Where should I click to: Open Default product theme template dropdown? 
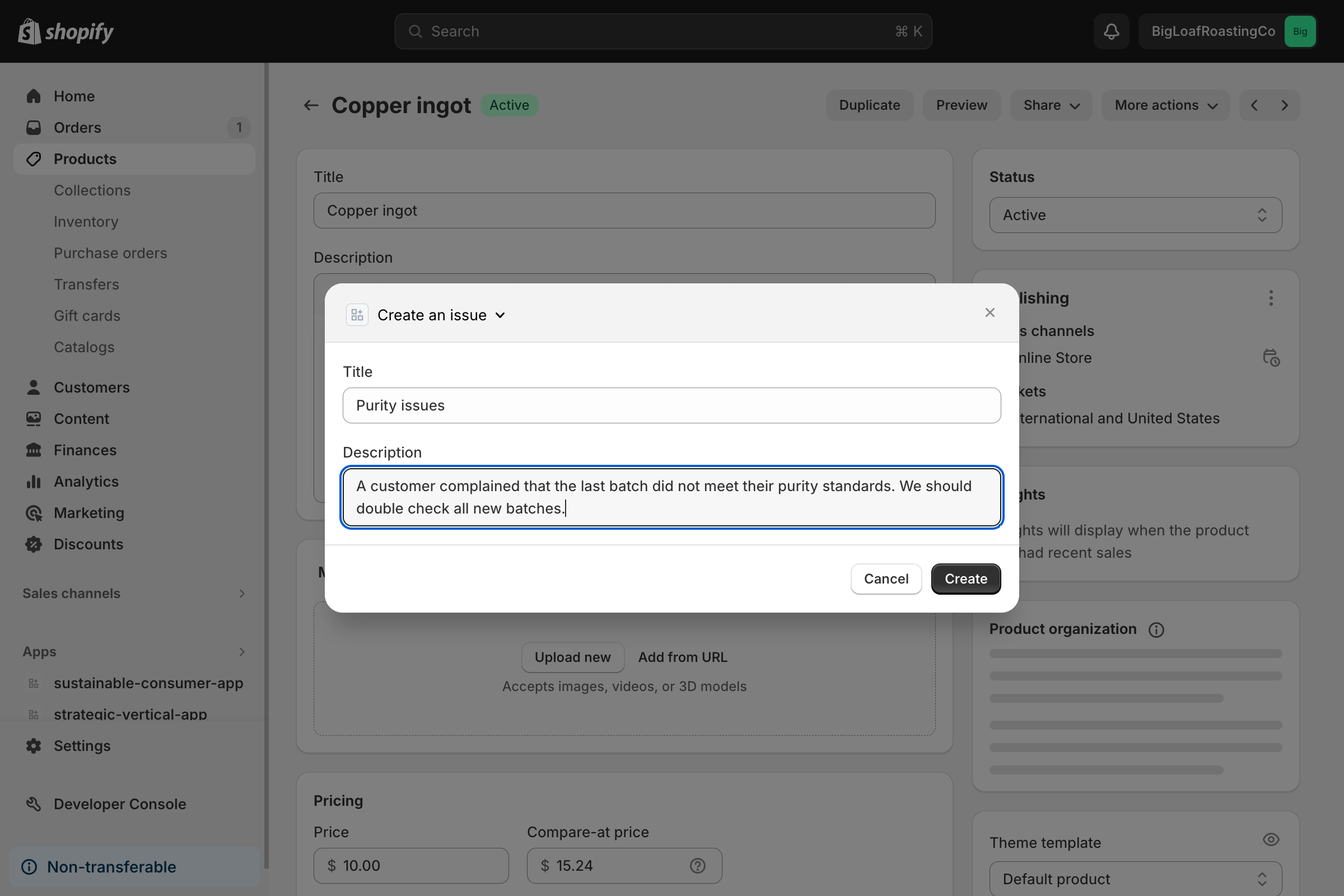pos(1136,879)
